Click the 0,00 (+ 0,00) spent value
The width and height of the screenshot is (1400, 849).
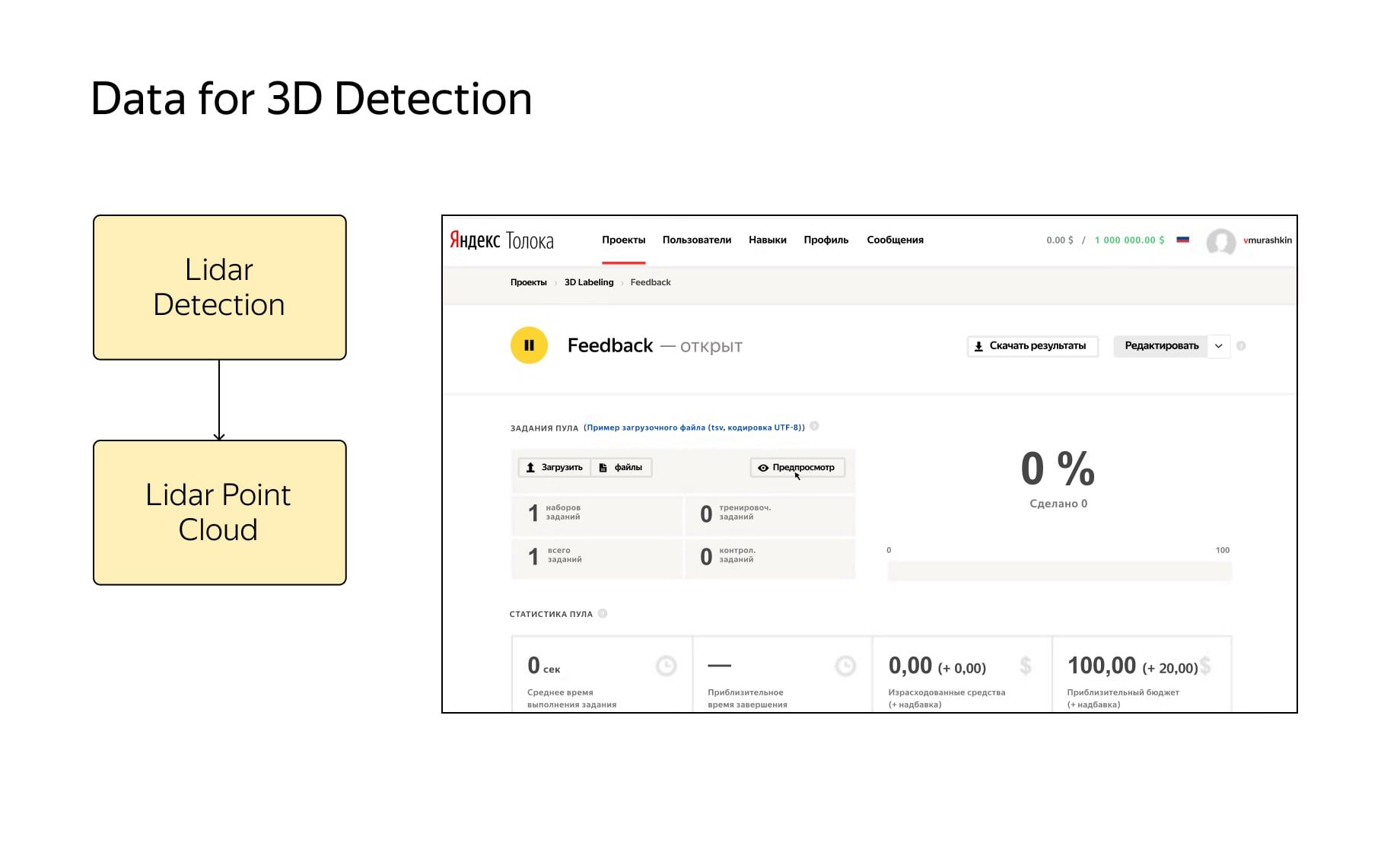pos(937,666)
